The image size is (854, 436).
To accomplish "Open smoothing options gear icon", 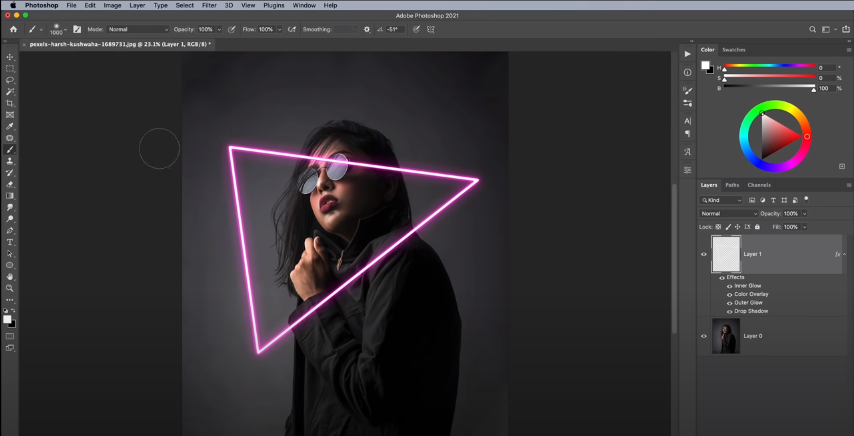I will point(367,30).
